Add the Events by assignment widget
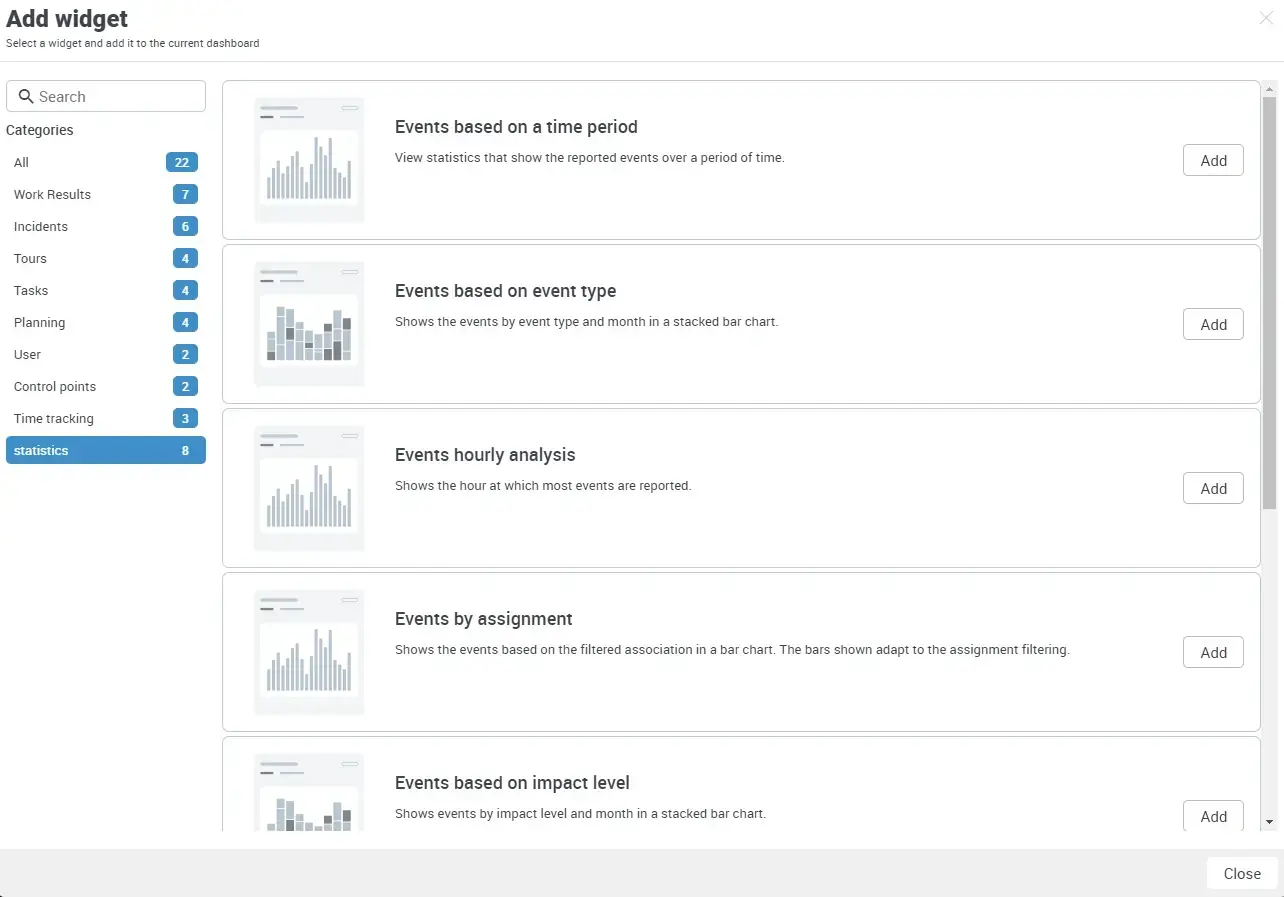Screen dimensions: 1284x897 click(x=1213, y=652)
